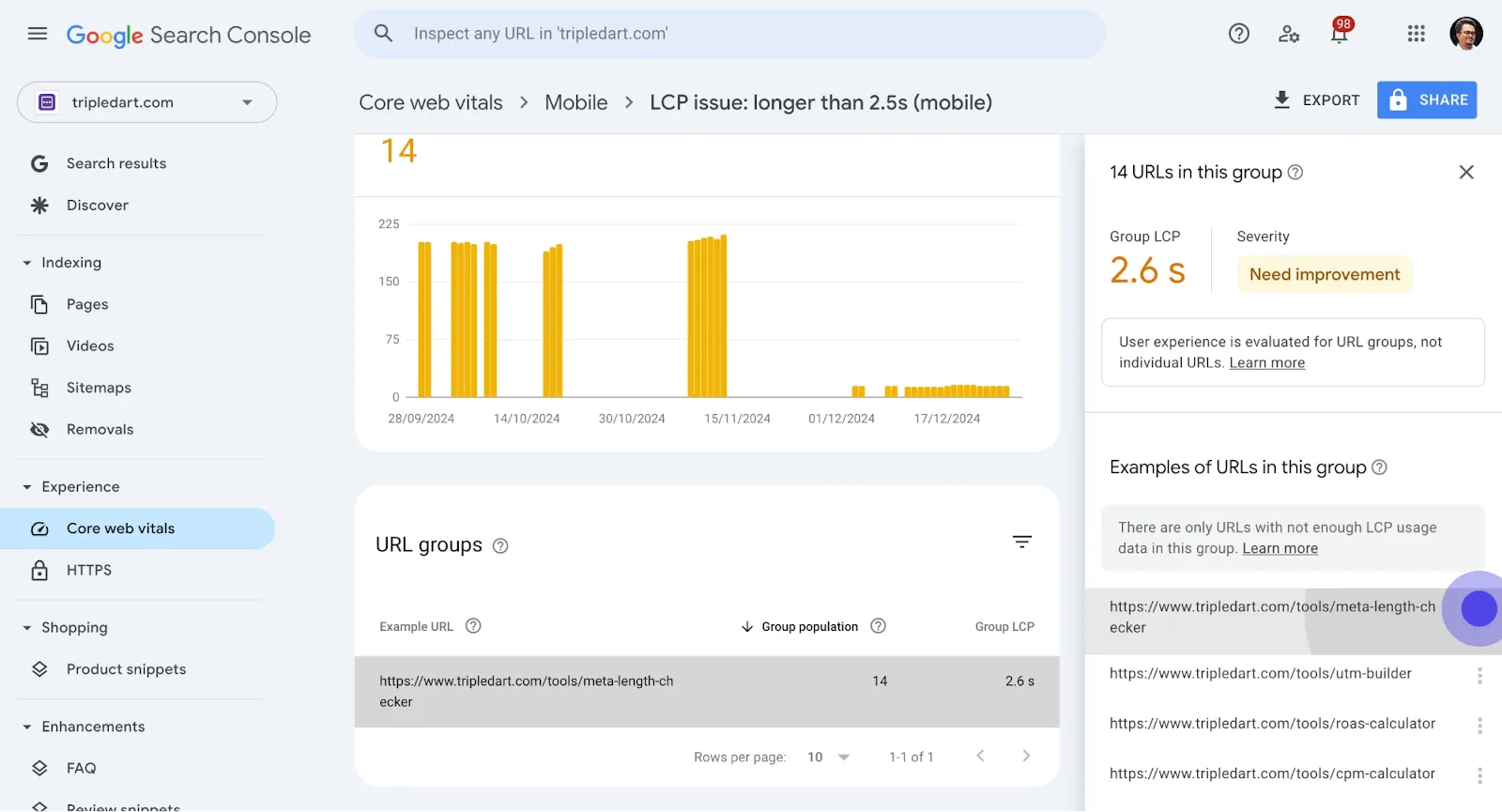
Task: Open the Removals tool
Action: tap(100, 430)
